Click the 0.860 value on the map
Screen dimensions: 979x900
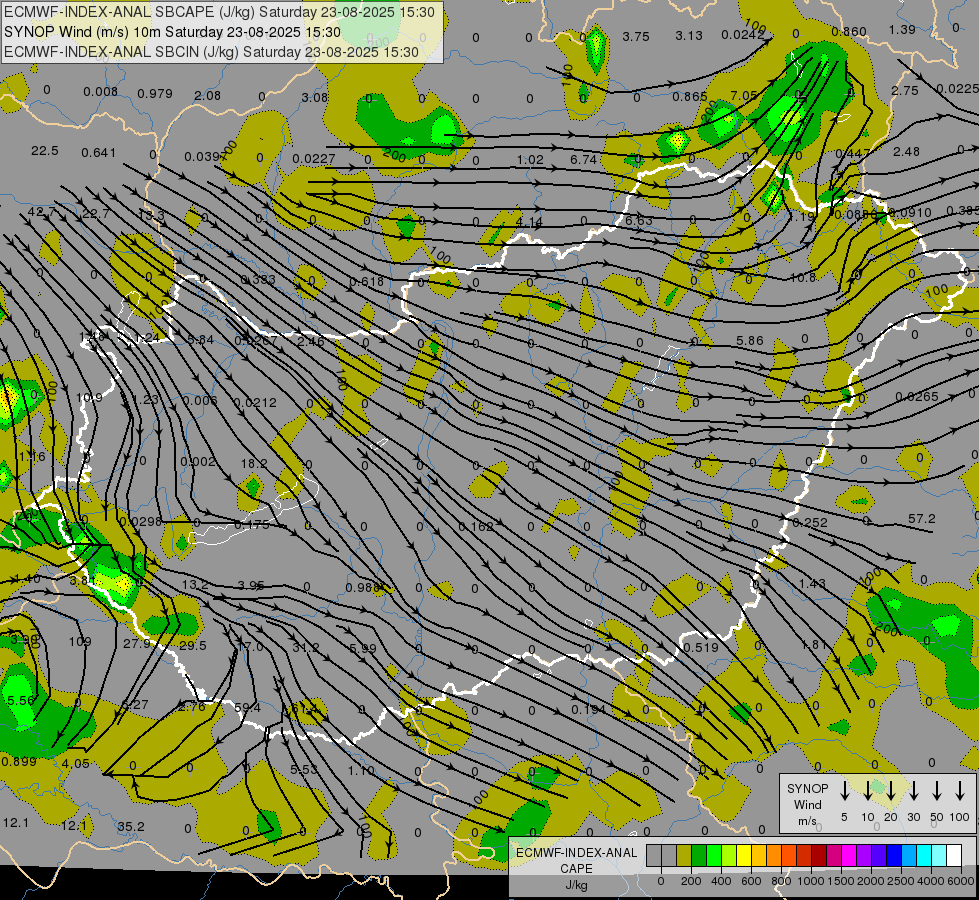pyautogui.click(x=849, y=31)
